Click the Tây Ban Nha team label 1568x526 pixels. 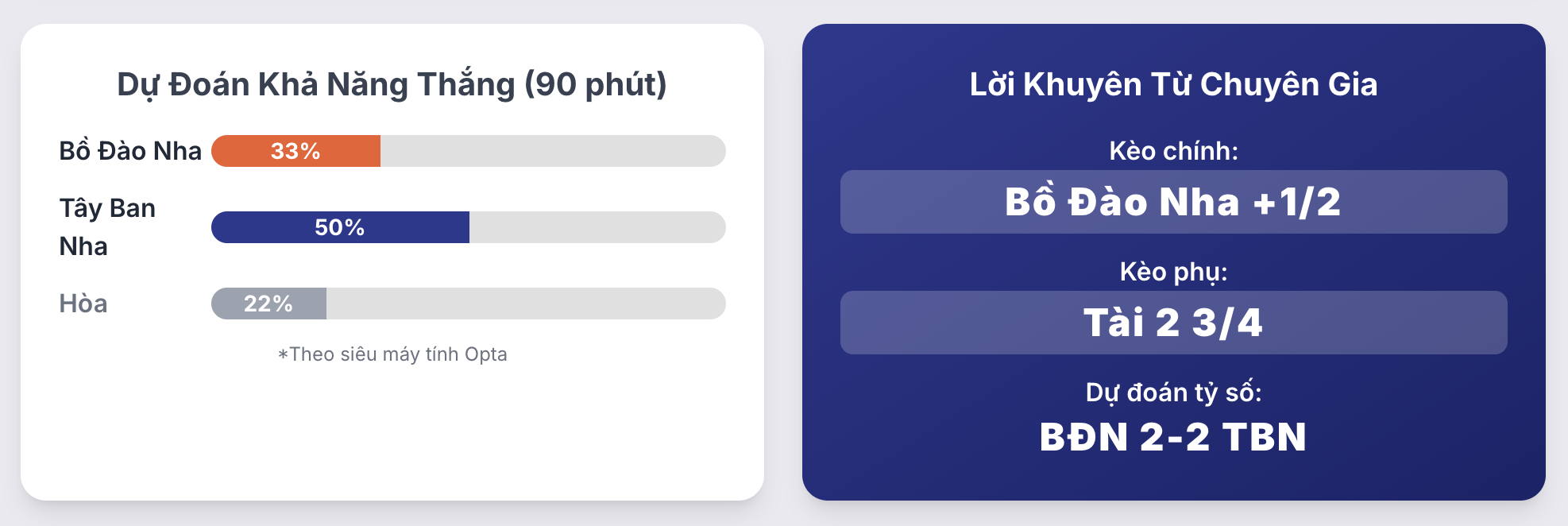[107, 227]
